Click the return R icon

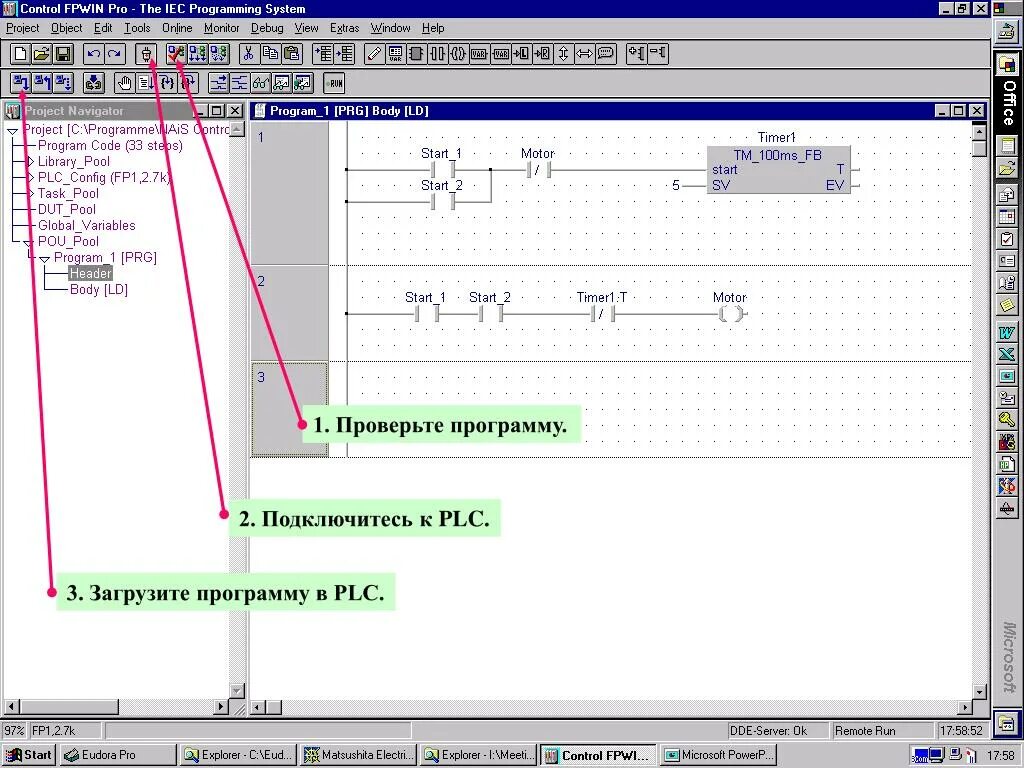(x=543, y=54)
